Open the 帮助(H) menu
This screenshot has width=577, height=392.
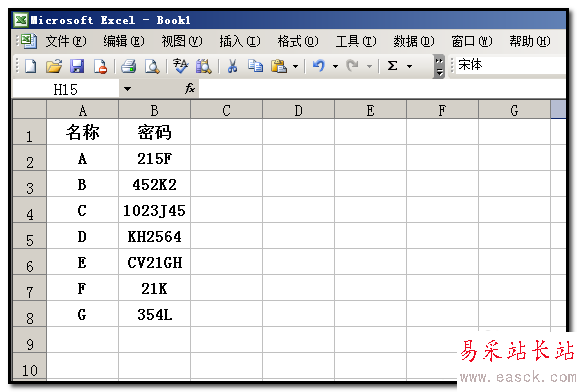click(530, 41)
